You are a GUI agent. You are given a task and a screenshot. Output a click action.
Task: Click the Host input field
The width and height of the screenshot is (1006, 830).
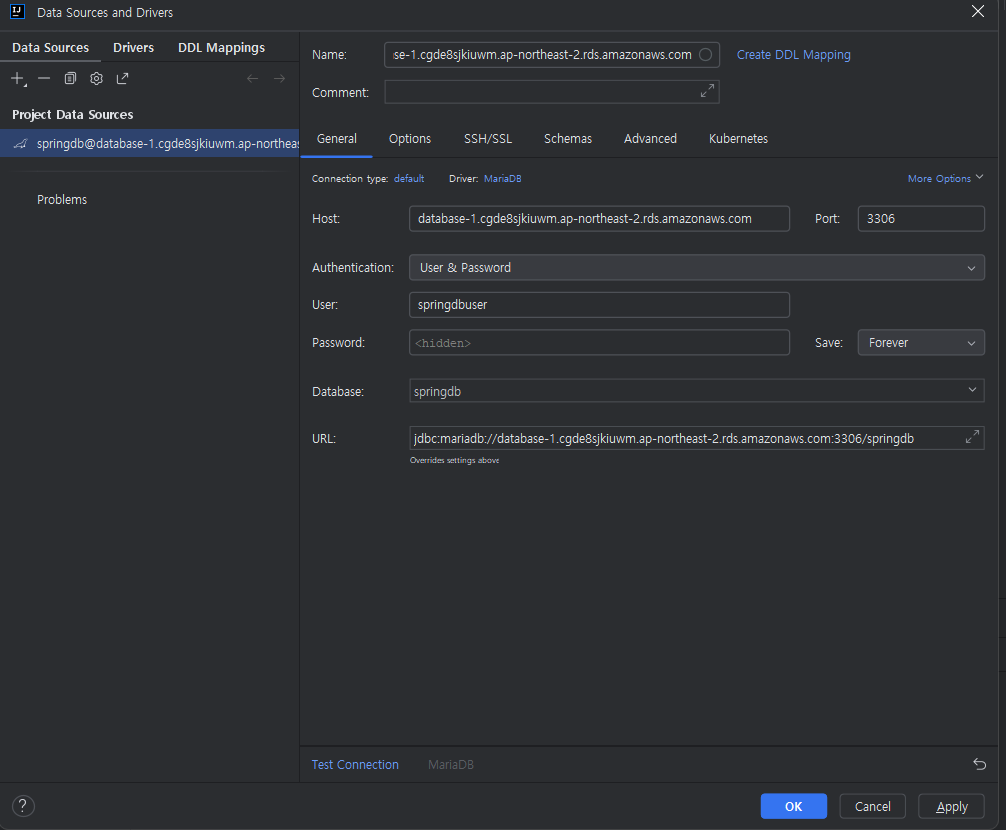pyautogui.click(x=599, y=219)
